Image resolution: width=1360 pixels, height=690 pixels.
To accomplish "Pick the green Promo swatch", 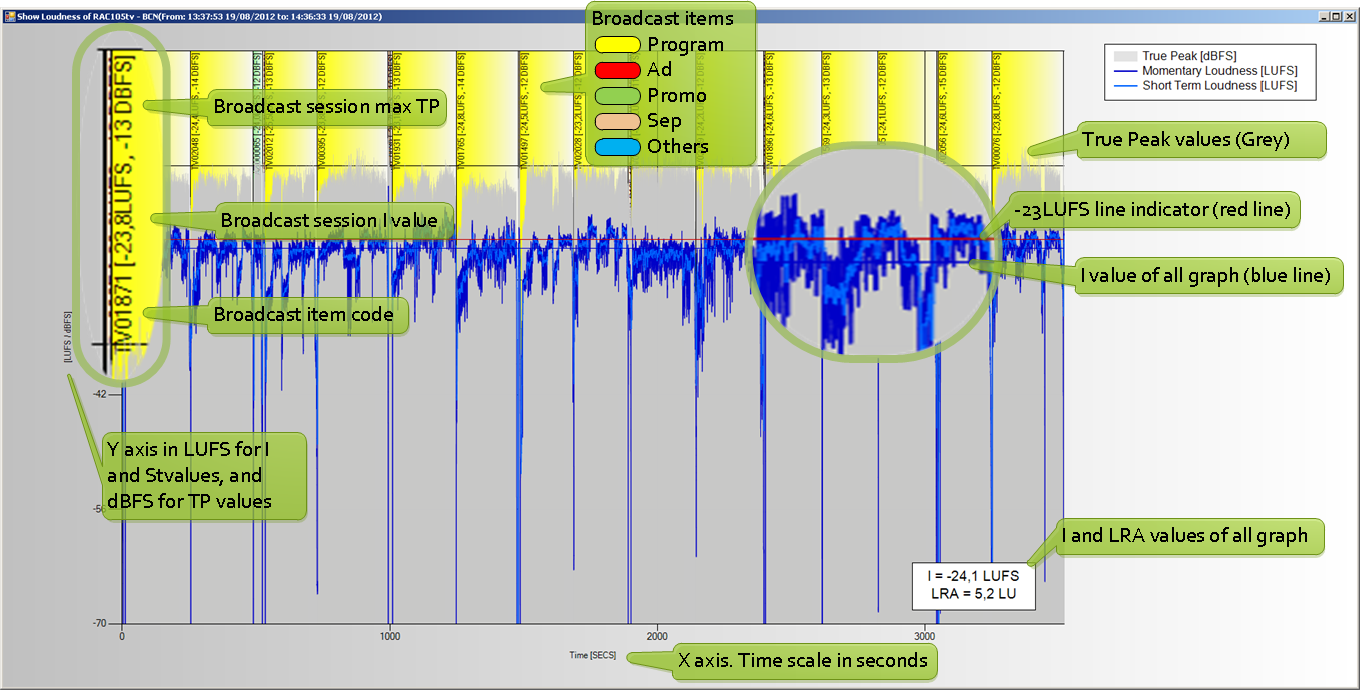I will click(x=617, y=96).
